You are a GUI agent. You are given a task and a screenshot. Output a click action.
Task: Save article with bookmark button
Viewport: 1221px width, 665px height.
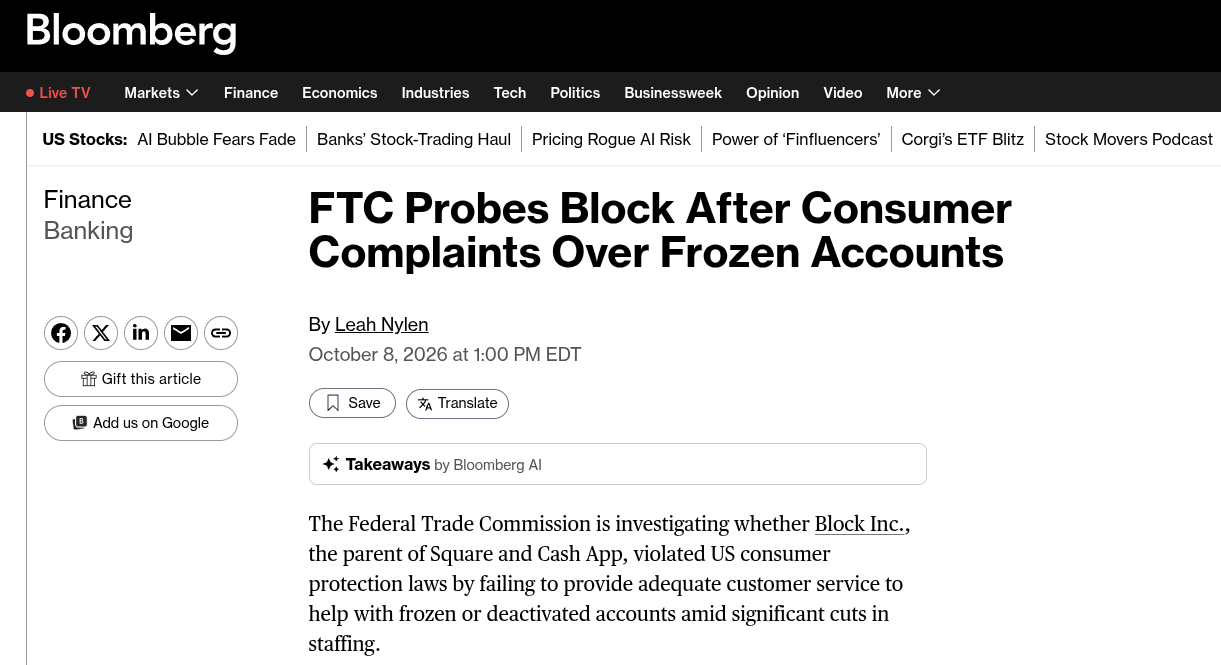pyautogui.click(x=352, y=403)
